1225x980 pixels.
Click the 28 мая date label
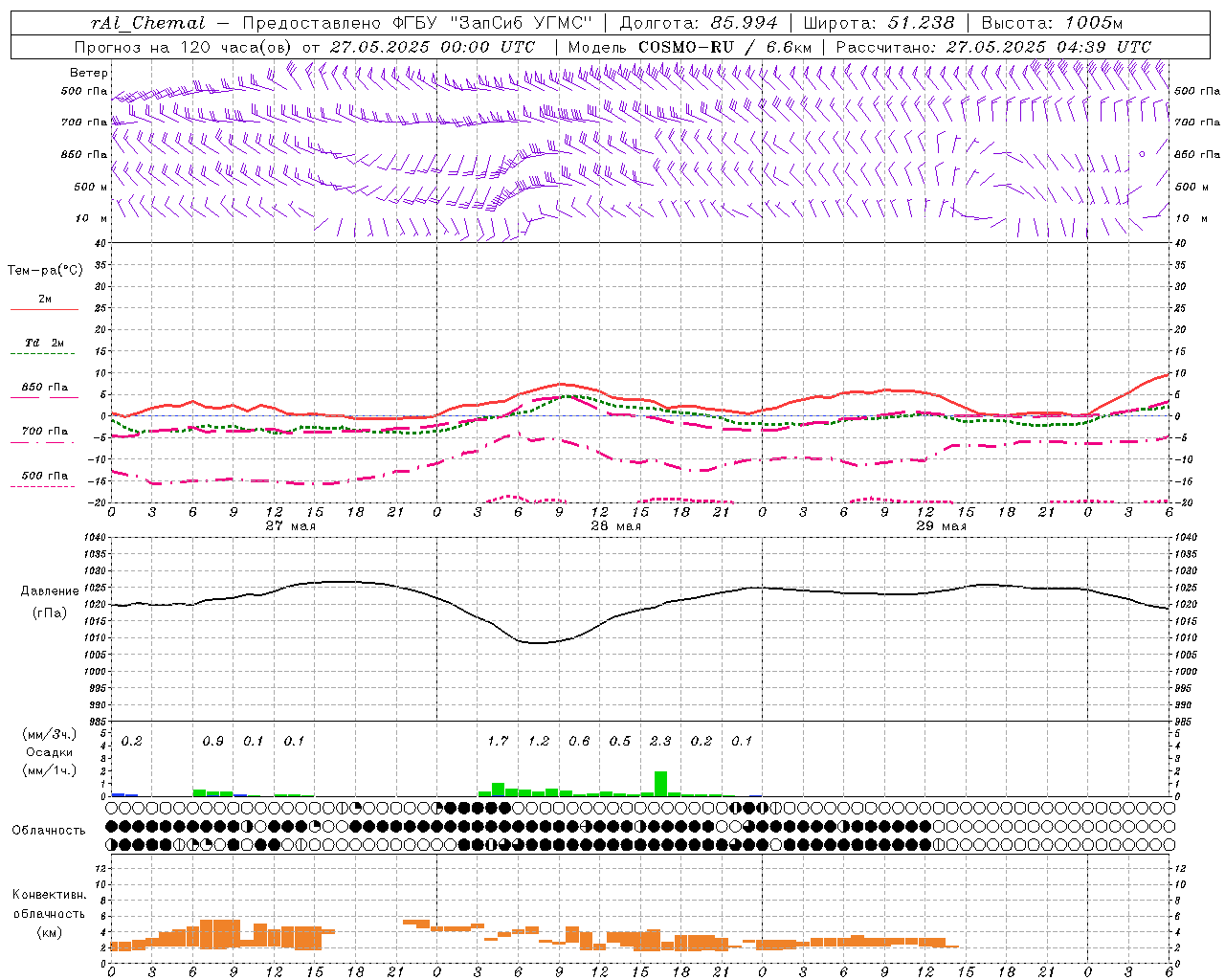pyautogui.click(x=615, y=526)
